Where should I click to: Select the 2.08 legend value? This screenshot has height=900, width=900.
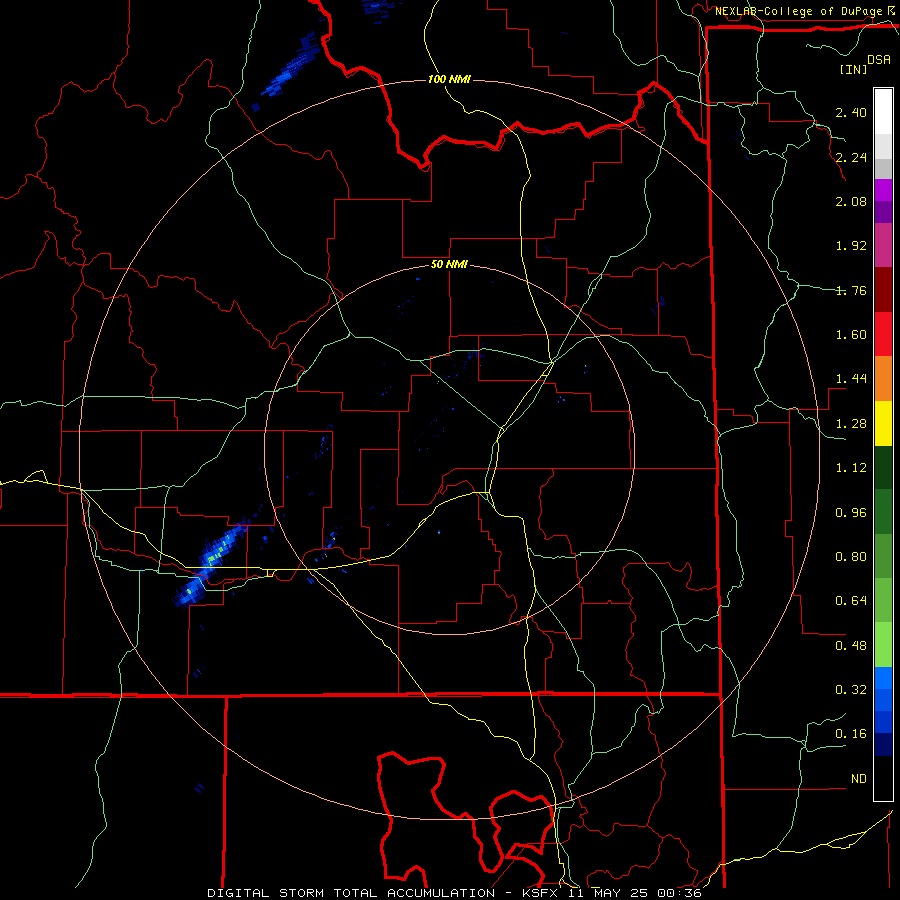coord(851,201)
